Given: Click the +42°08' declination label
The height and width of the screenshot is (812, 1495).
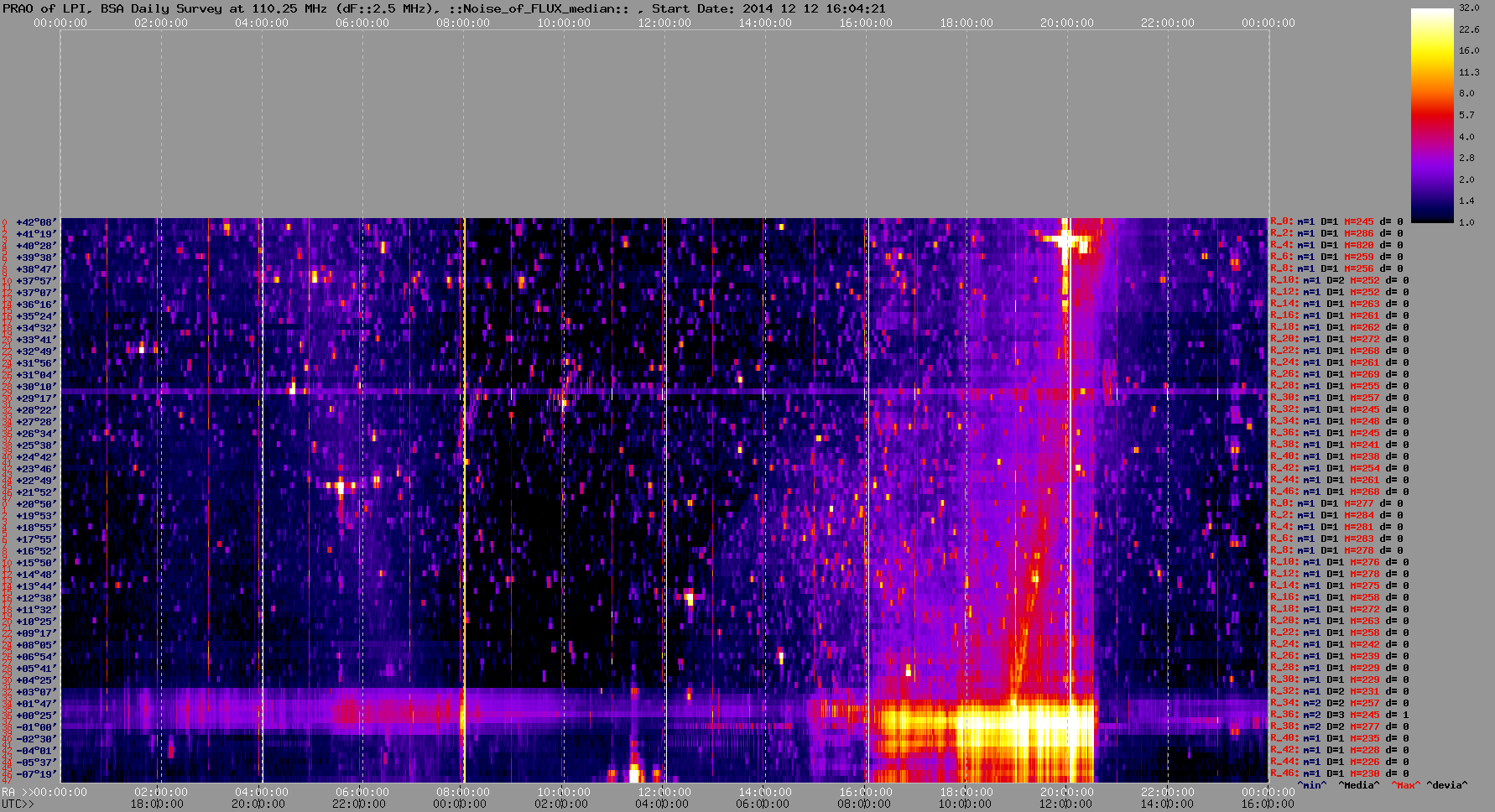Looking at the screenshot, I should (x=36, y=222).
